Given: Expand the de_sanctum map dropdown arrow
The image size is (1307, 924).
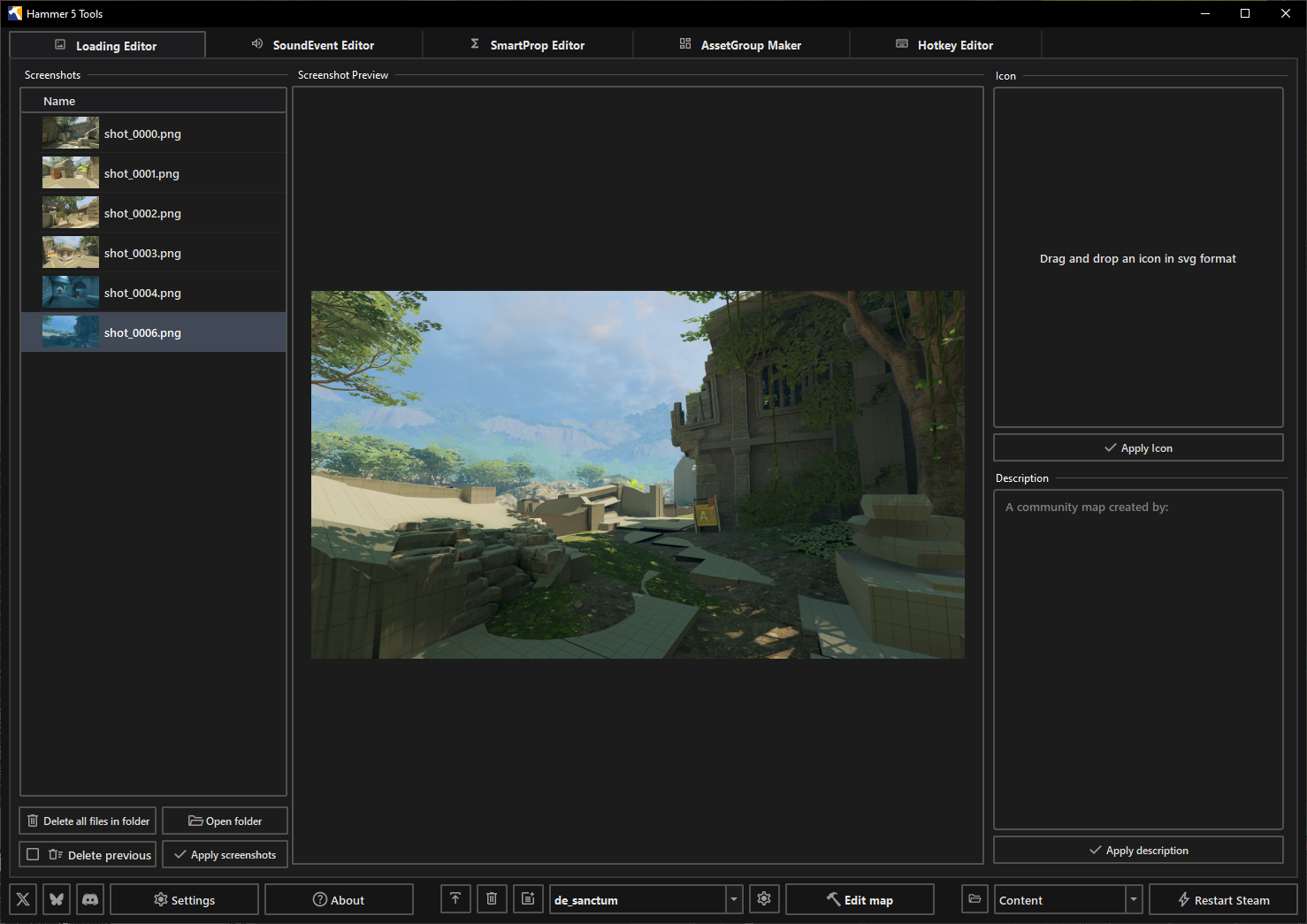Looking at the screenshot, I should 734,899.
